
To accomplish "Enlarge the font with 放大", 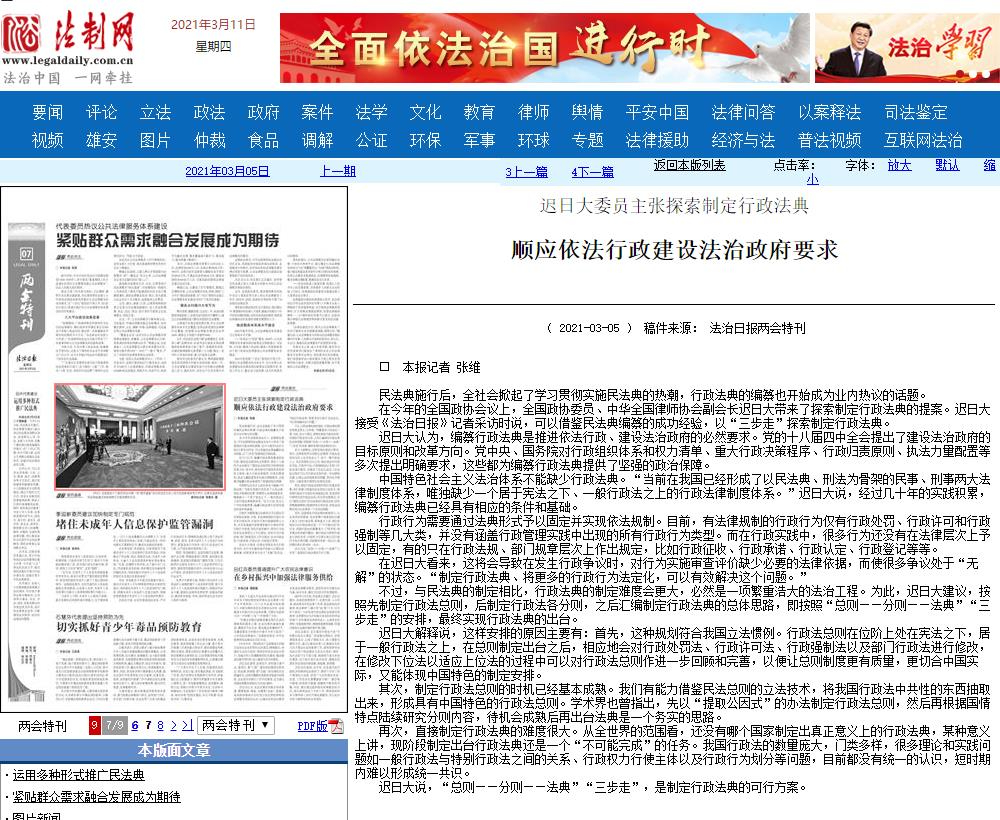I will click(x=899, y=165).
